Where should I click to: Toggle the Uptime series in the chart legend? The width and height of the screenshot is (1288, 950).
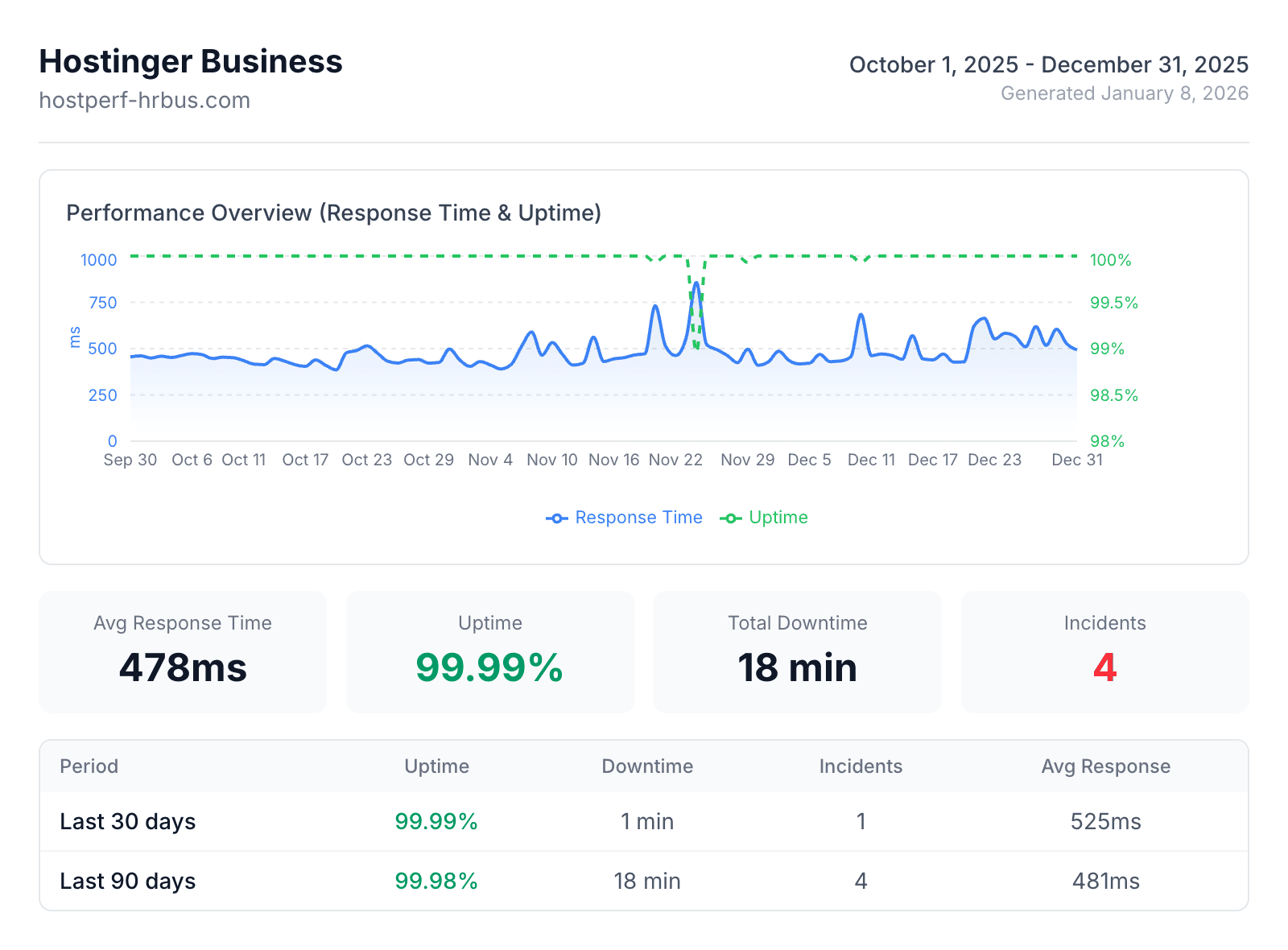(764, 518)
